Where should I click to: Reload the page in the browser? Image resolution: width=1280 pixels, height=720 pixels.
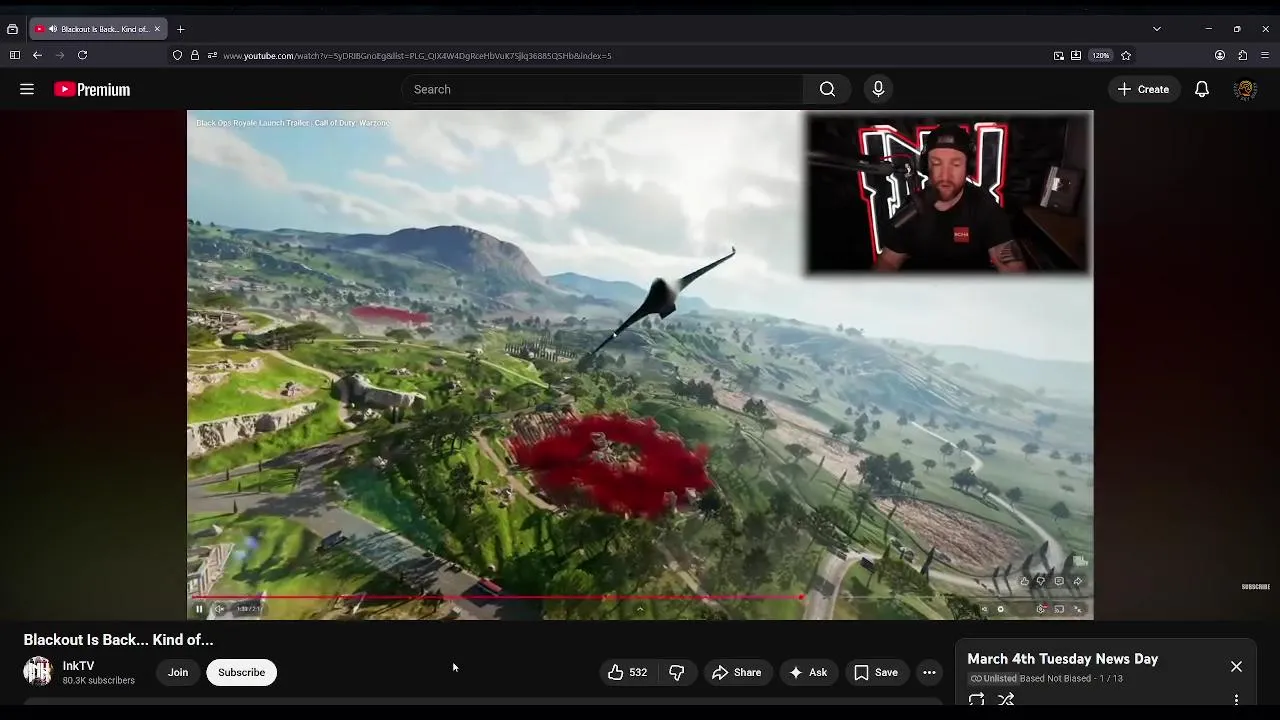[x=82, y=55]
